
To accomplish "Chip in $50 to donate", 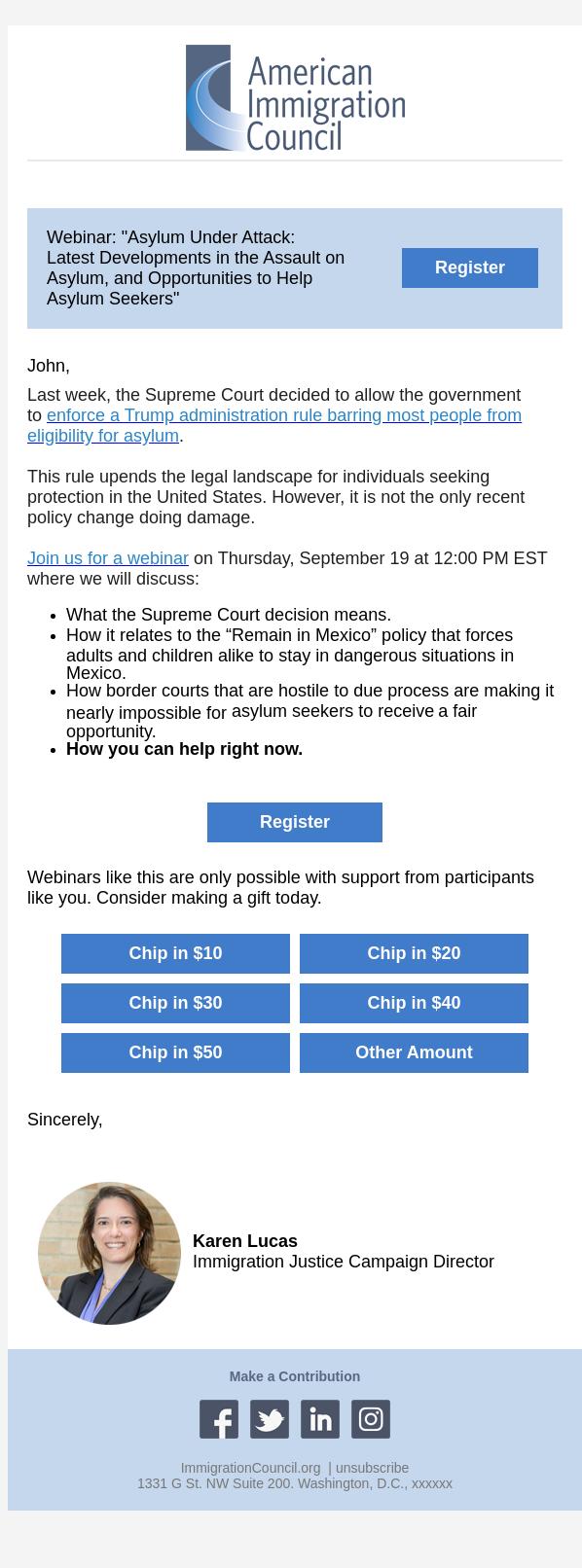I will [175, 1052].
